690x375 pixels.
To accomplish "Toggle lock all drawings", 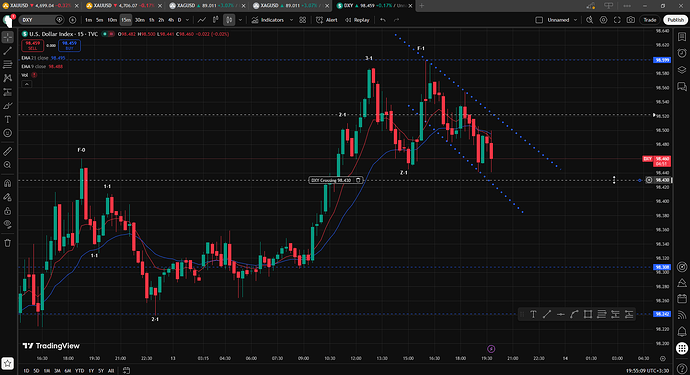I will click(7, 211).
